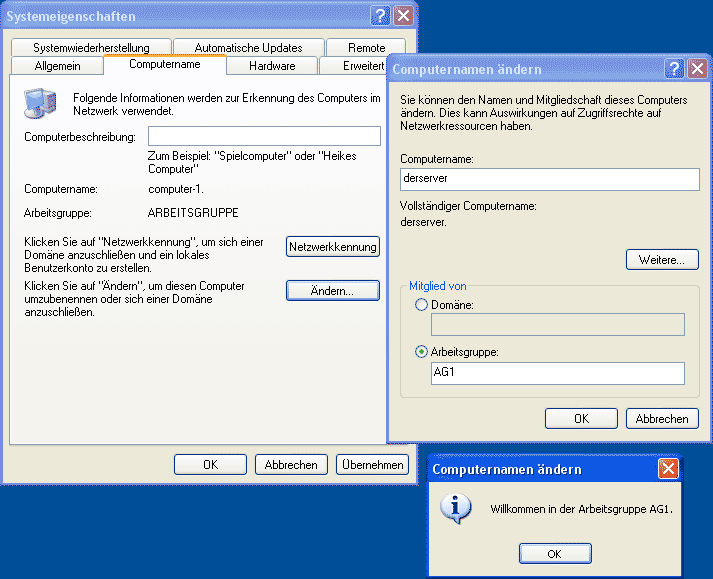Select the Domäne radio button
Image resolution: width=713 pixels, height=579 pixels.
[x=420, y=304]
